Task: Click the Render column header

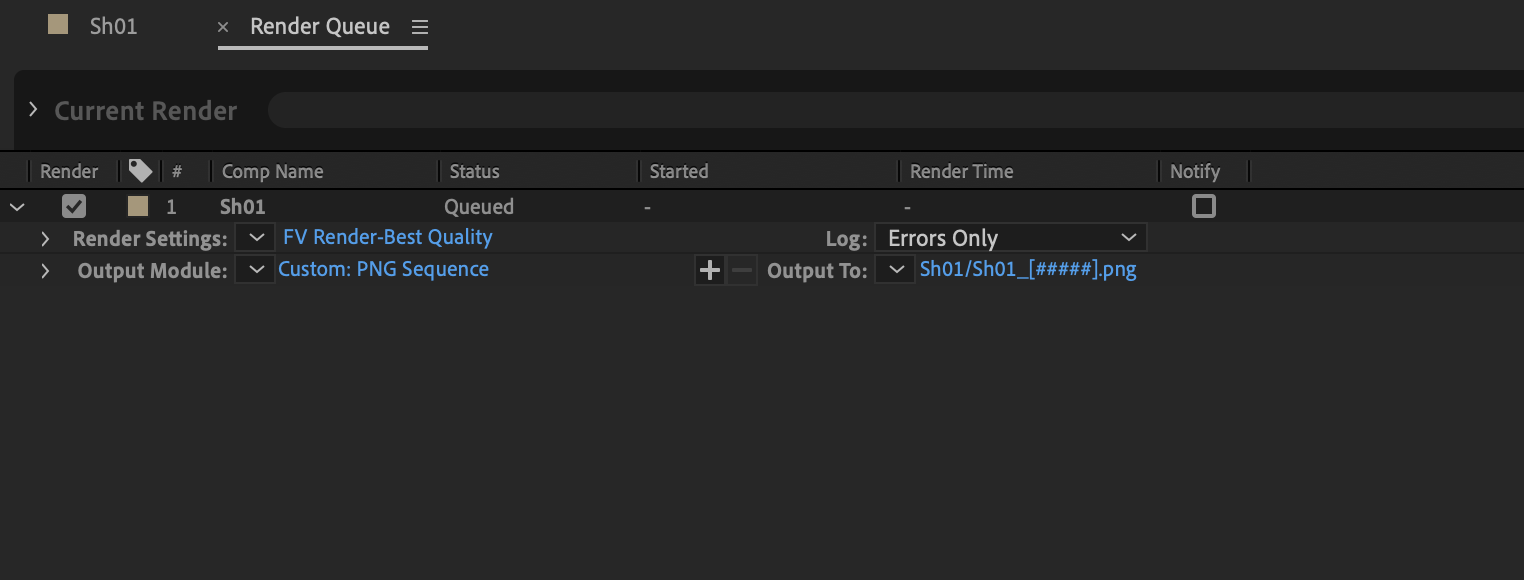Action: click(x=68, y=170)
